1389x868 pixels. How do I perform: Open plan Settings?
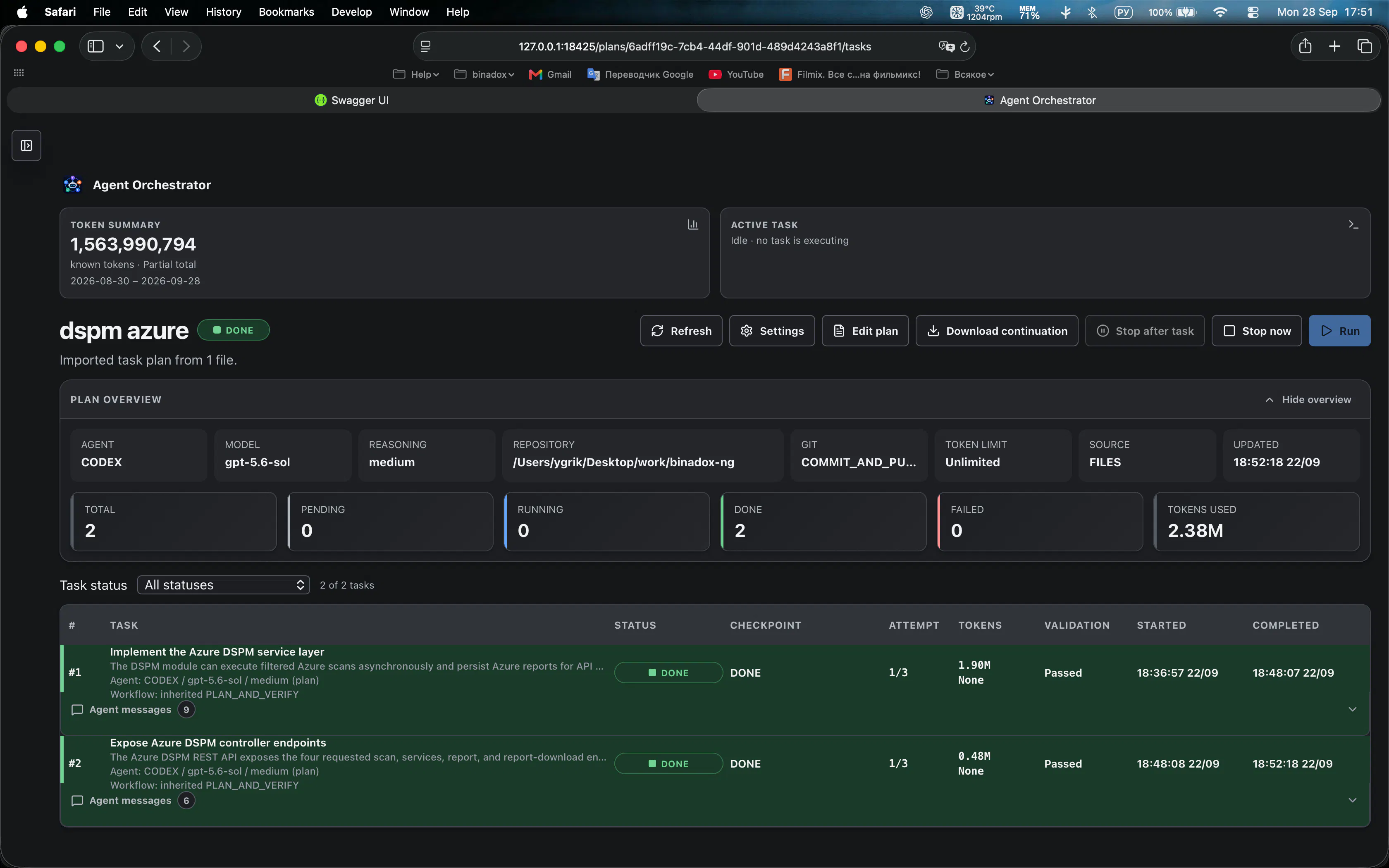(772, 331)
